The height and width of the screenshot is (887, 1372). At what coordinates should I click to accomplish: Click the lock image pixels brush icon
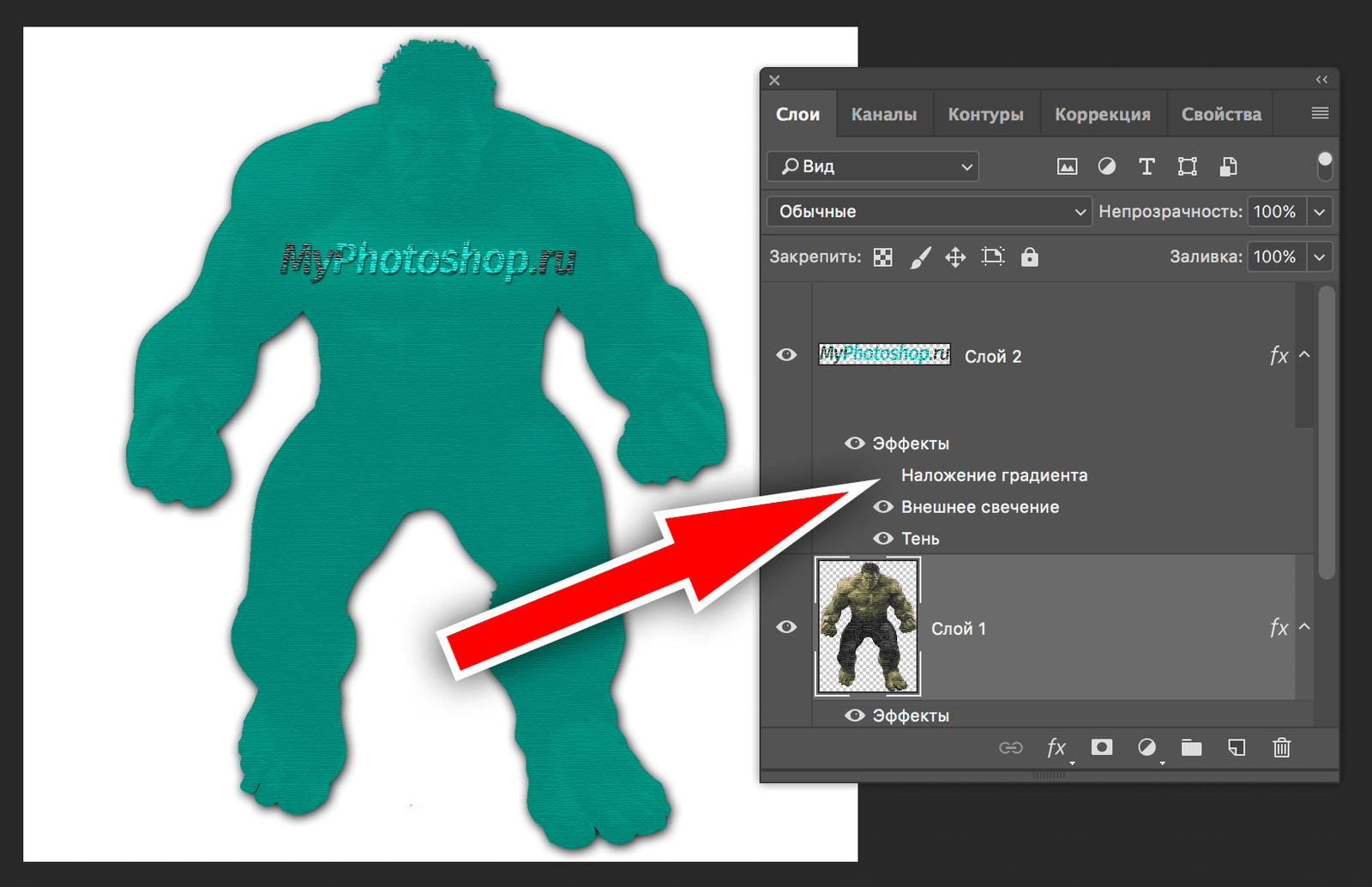(x=919, y=257)
